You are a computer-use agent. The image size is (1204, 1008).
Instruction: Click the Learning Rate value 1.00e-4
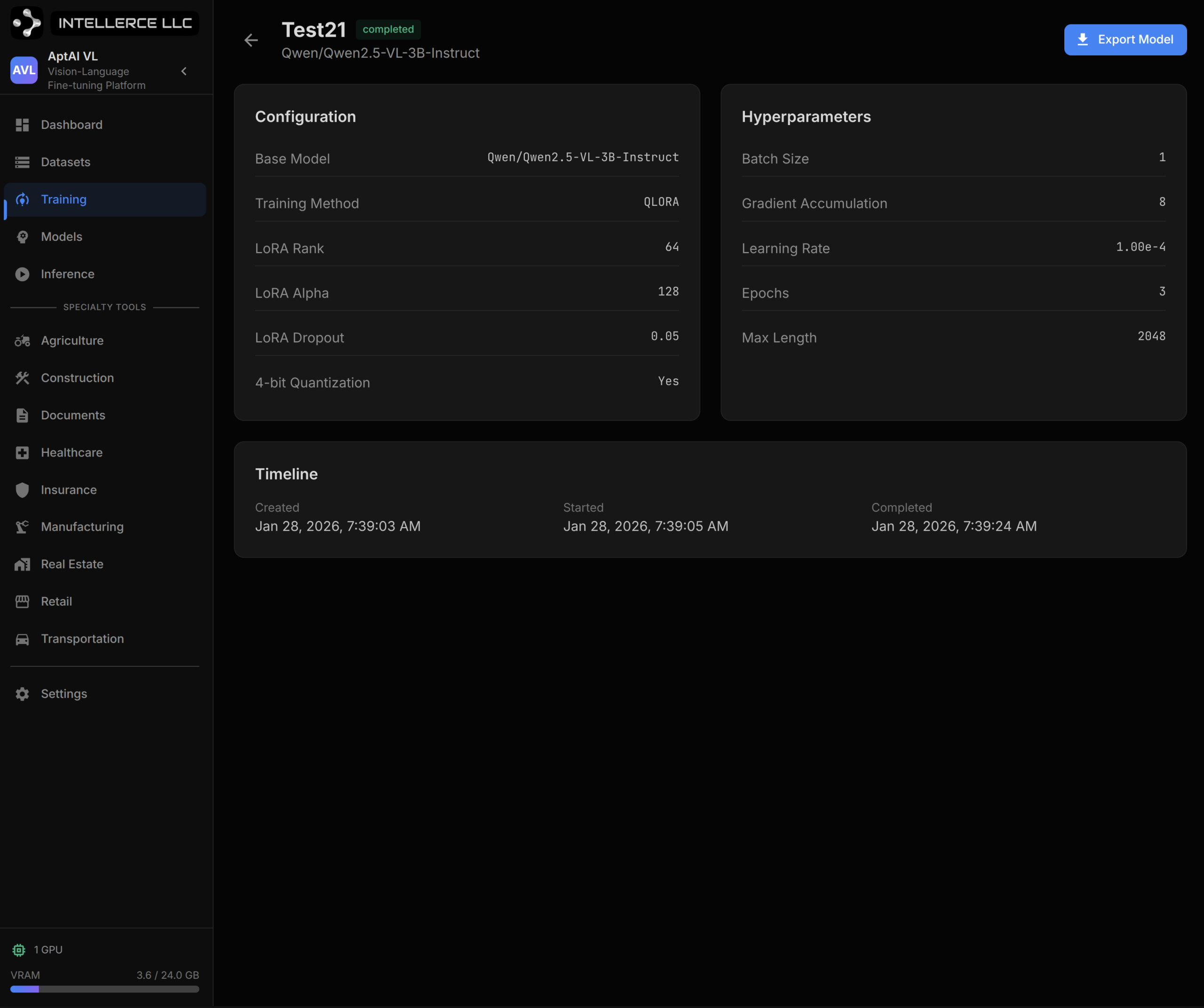pos(1141,247)
